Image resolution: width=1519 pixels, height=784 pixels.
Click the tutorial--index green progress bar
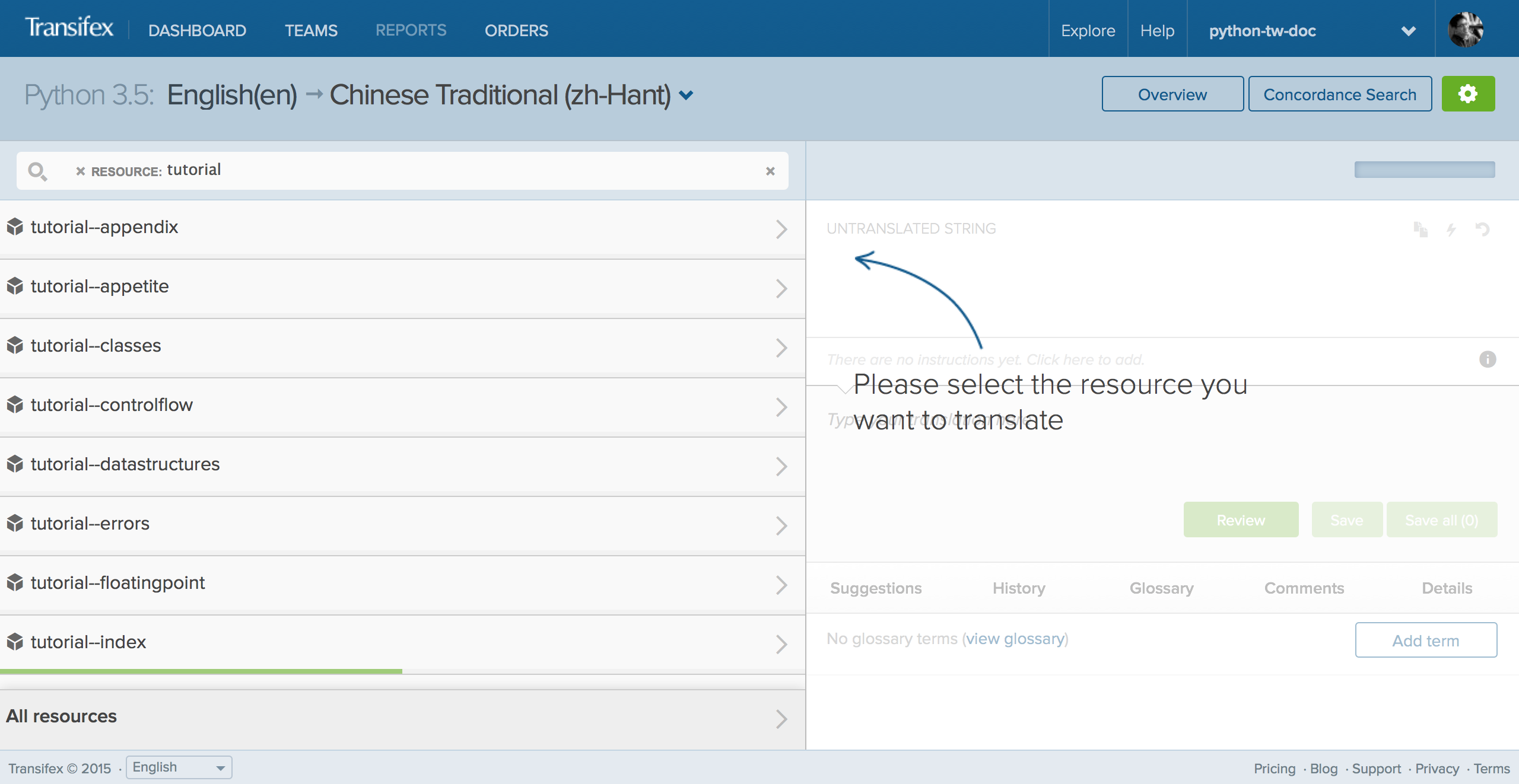[201, 671]
